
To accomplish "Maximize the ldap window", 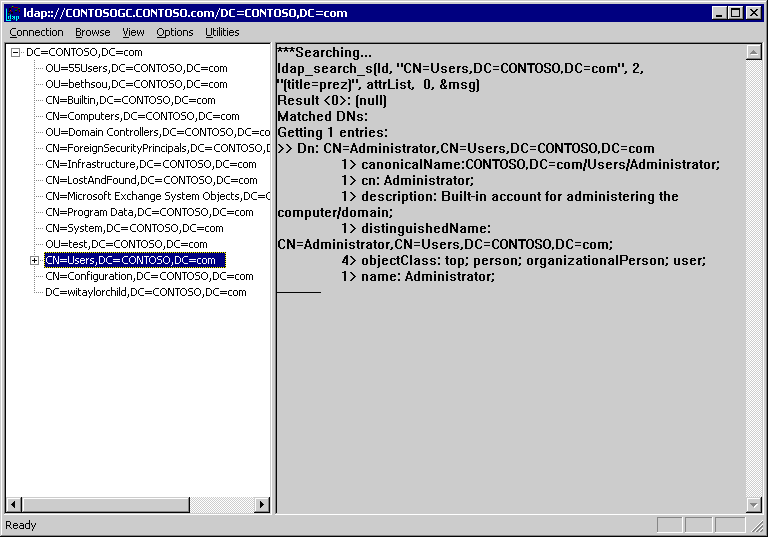I will tap(736, 13).
